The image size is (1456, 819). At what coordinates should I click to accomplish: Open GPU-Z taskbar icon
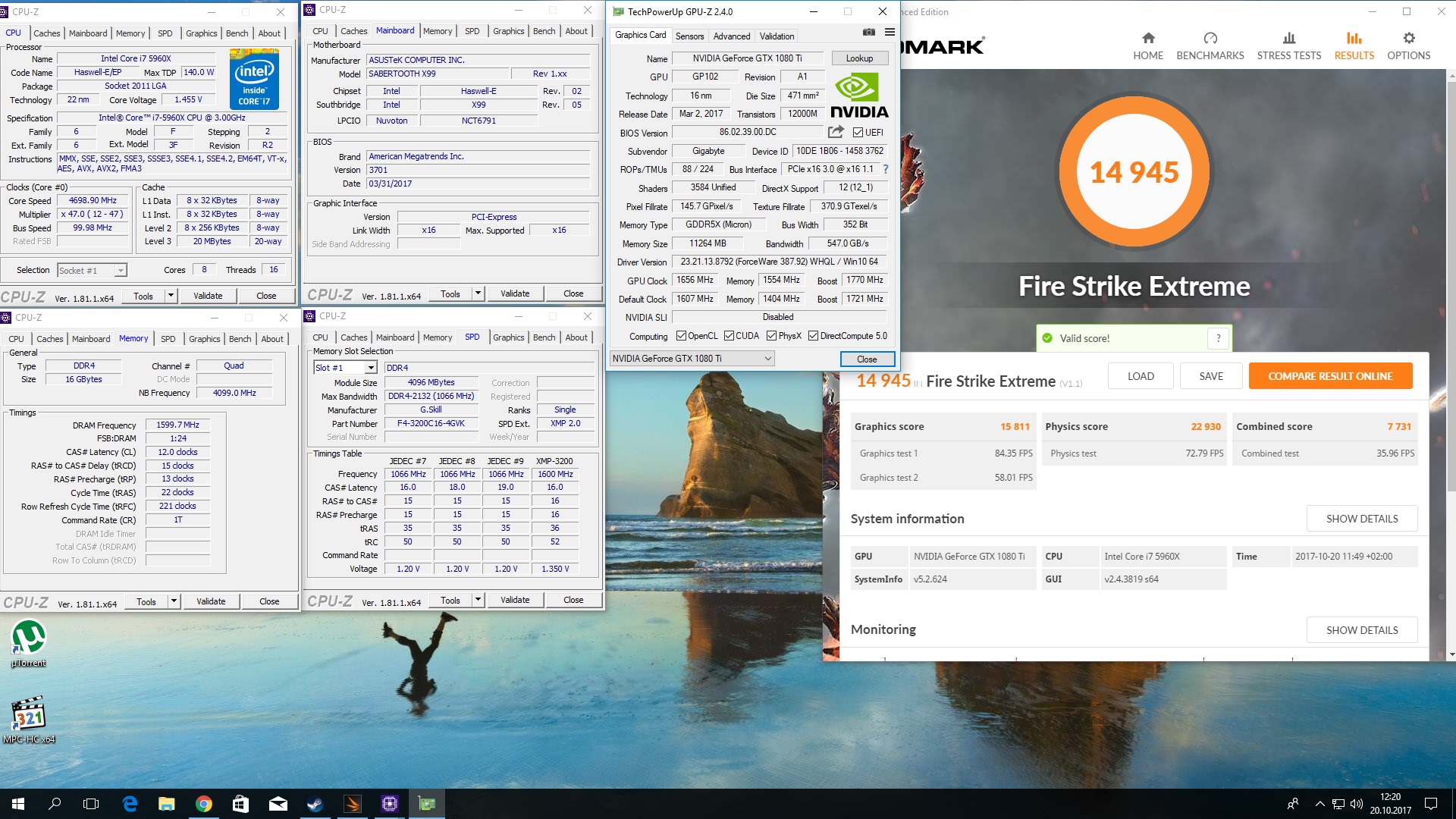[x=427, y=804]
